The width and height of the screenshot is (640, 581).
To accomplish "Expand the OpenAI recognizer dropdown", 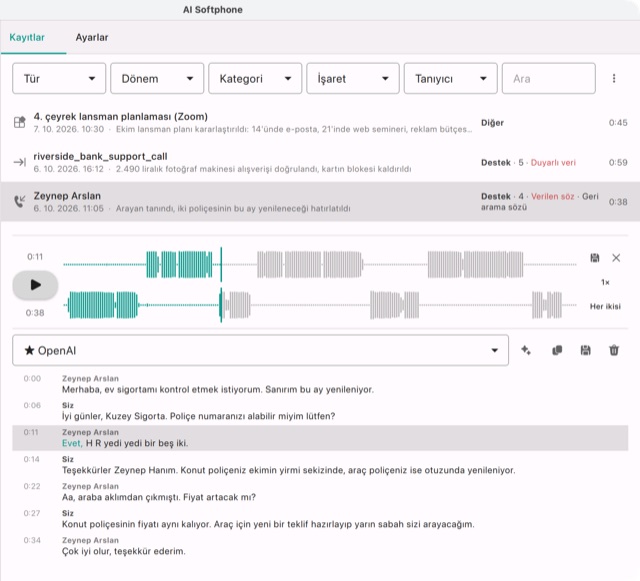I will pyautogui.click(x=260, y=350).
